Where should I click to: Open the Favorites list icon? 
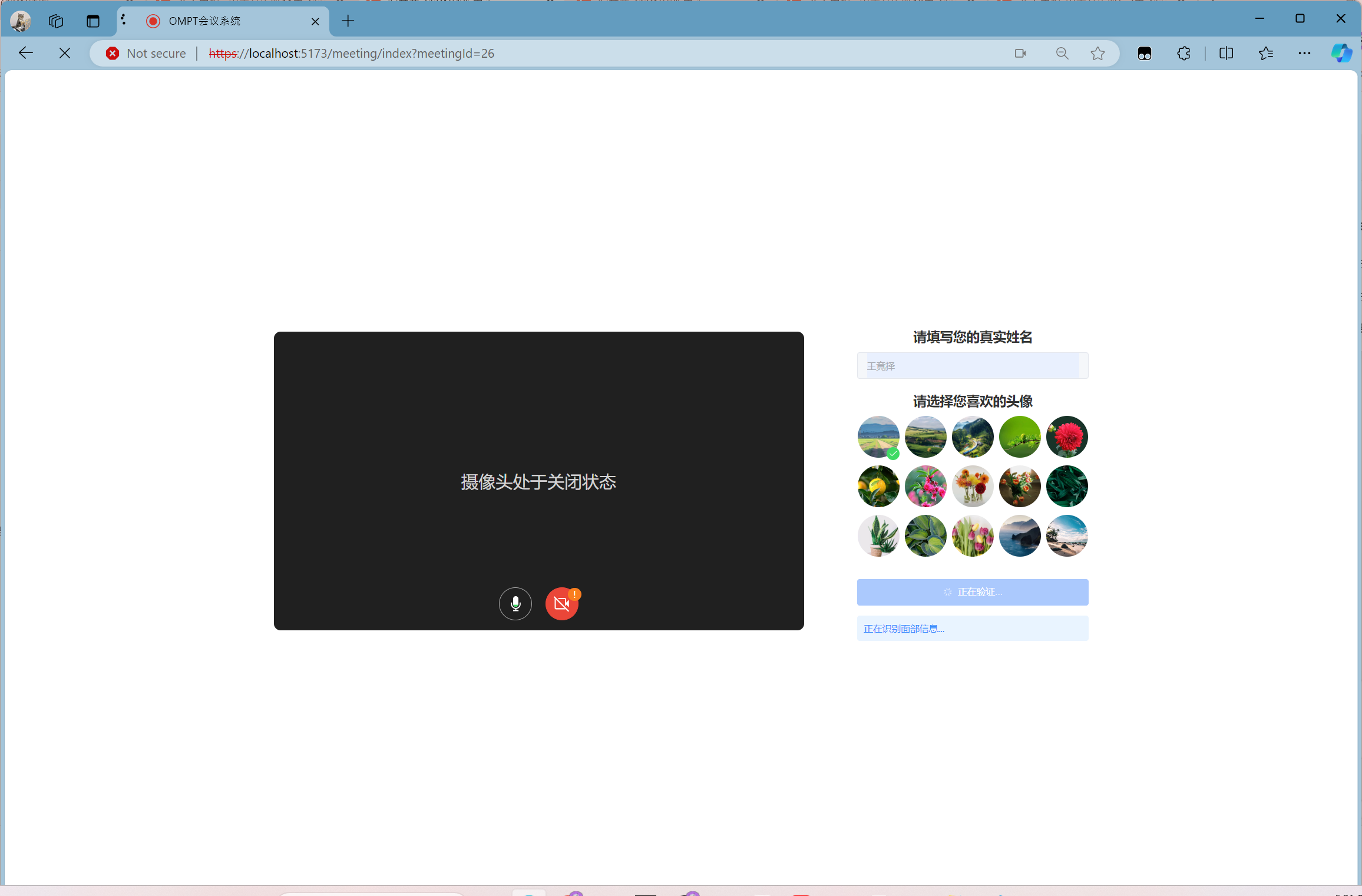tap(1265, 54)
